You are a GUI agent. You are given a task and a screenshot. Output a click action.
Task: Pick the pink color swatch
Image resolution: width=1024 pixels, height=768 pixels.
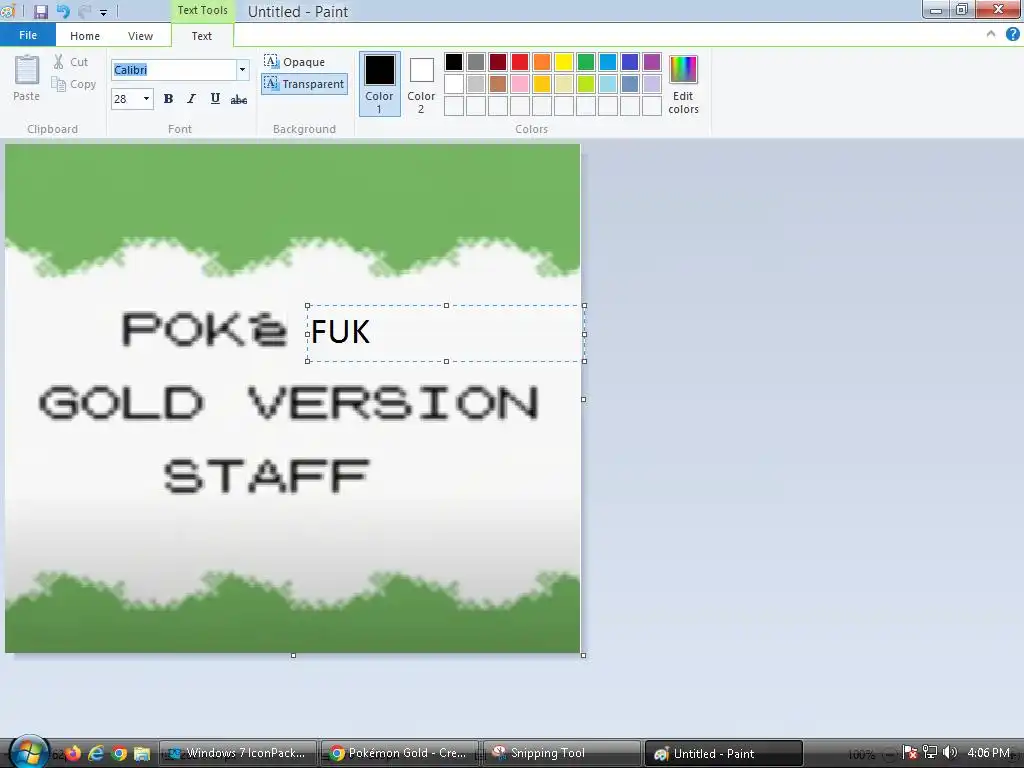[520, 84]
